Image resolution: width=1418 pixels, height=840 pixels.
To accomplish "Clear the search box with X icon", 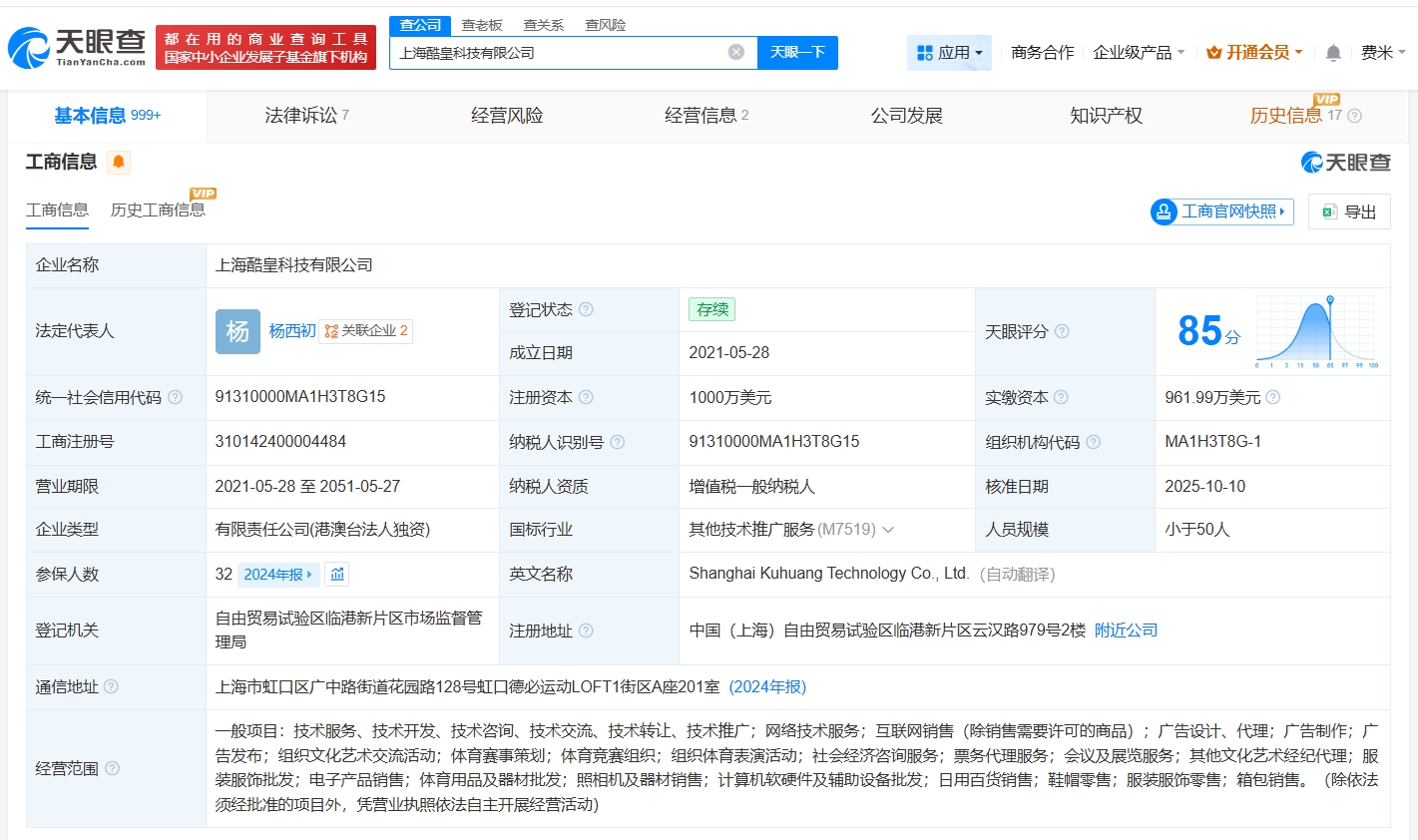I will tap(736, 53).
